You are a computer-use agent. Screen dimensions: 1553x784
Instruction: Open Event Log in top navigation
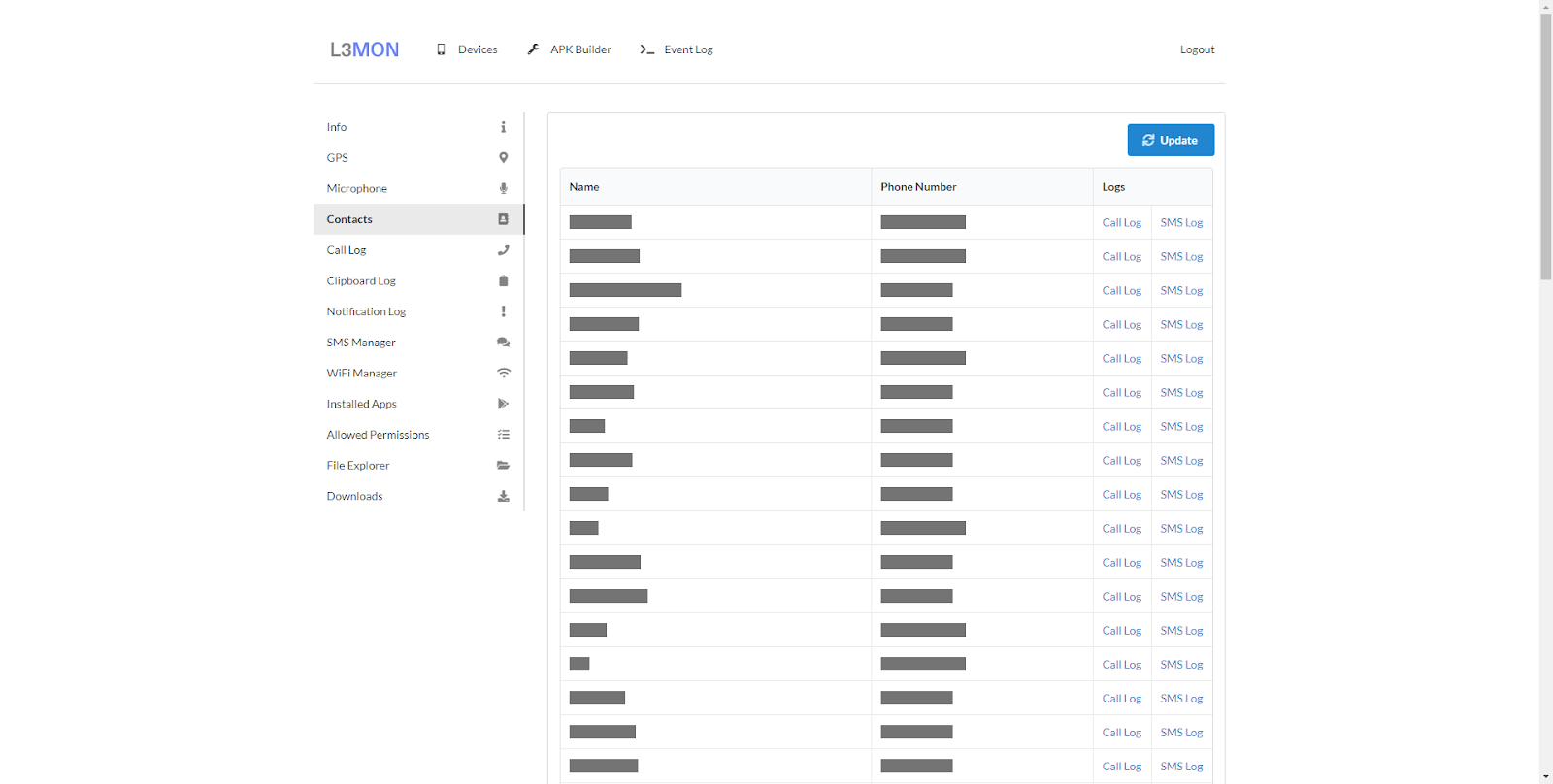tap(677, 49)
